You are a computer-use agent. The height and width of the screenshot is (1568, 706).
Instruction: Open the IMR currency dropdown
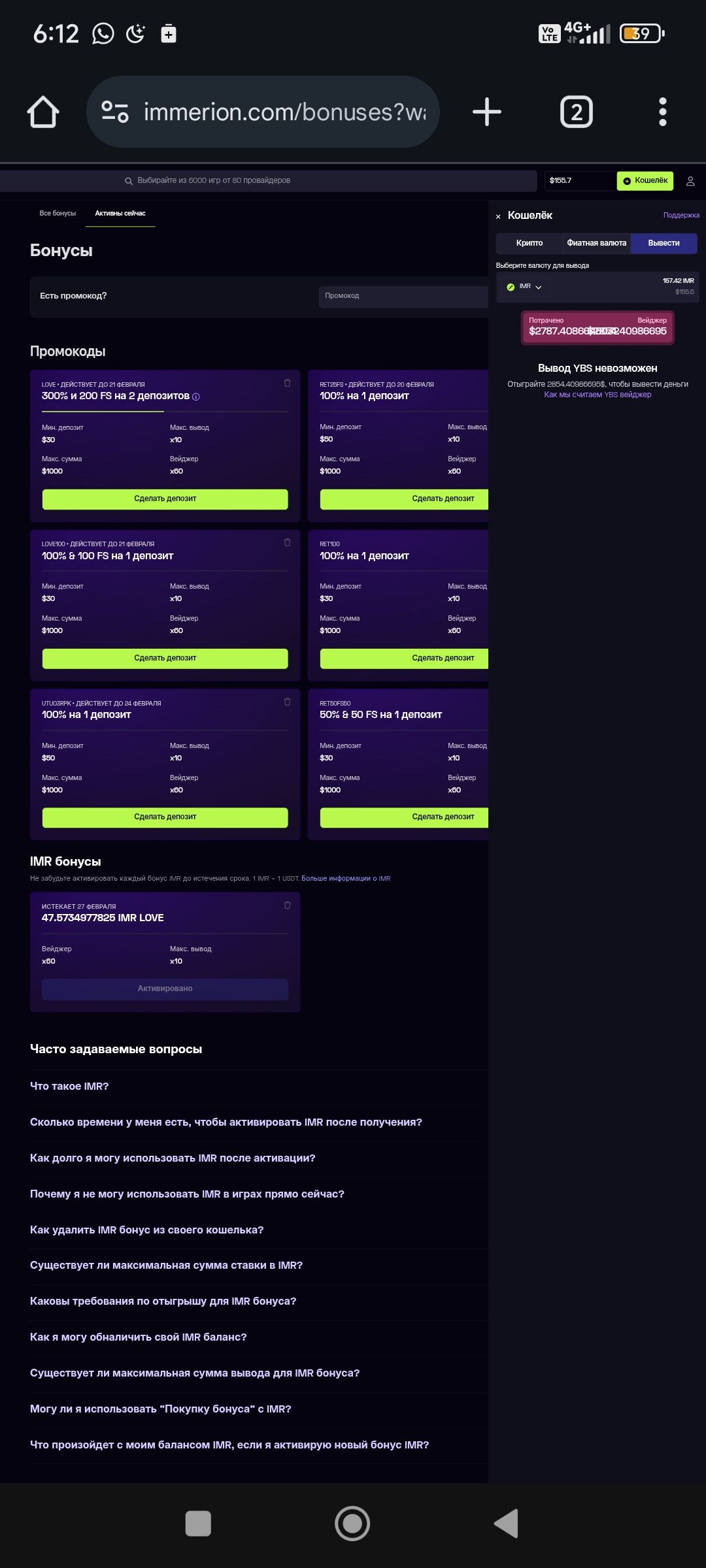pyautogui.click(x=525, y=287)
